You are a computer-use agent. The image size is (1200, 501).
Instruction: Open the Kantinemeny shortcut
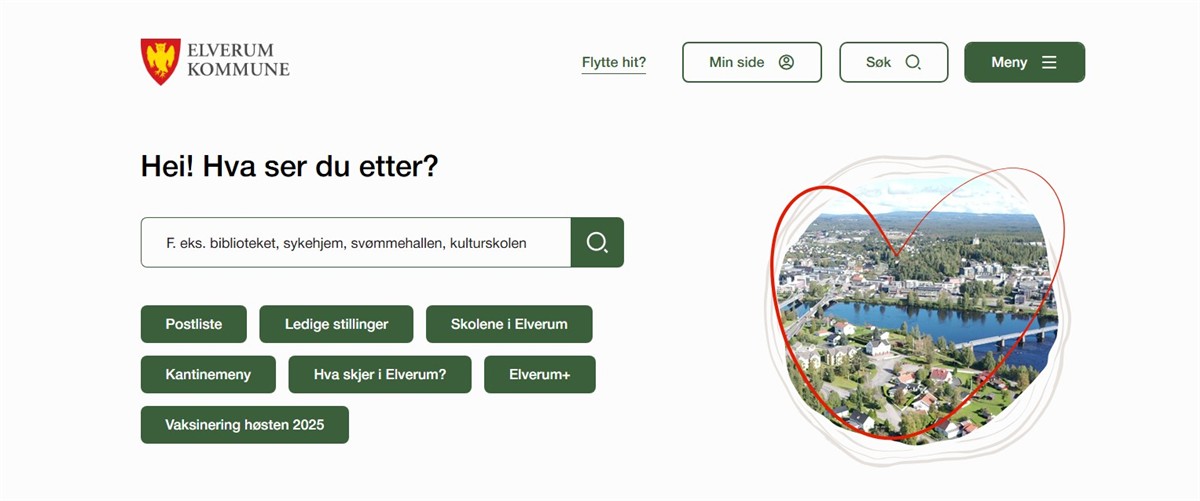pos(208,374)
